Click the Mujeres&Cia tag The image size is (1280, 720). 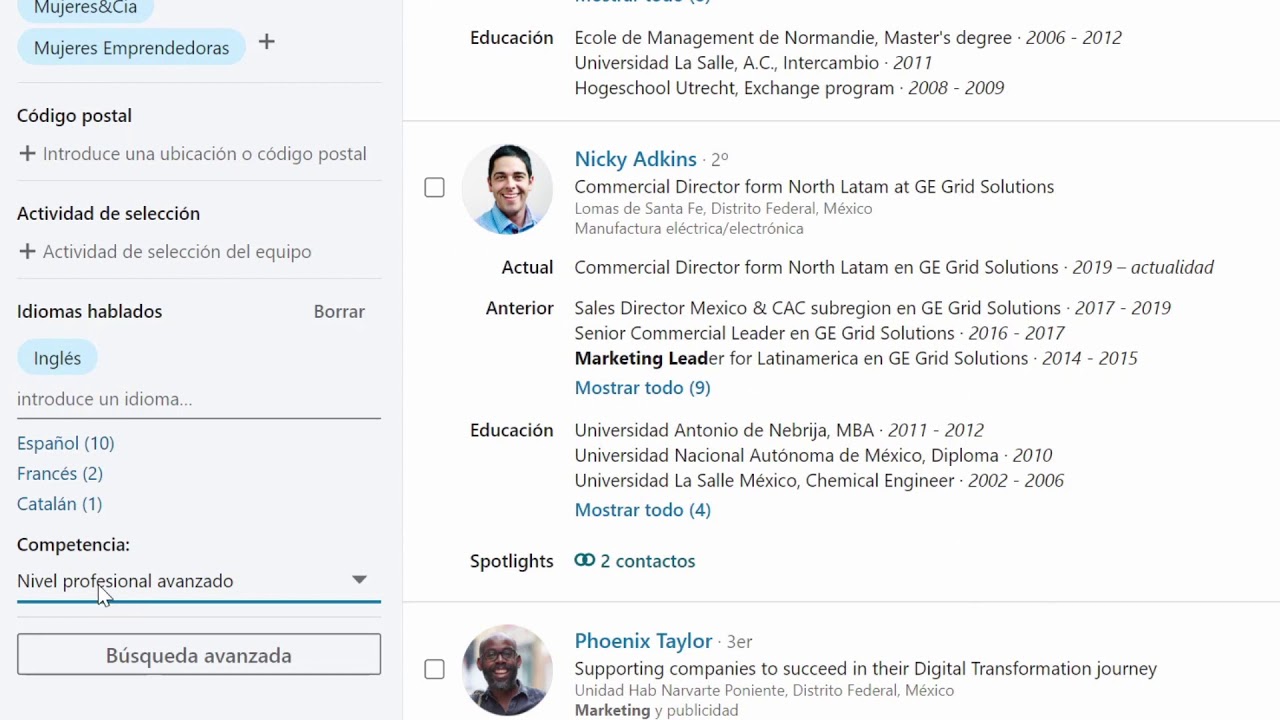click(85, 9)
